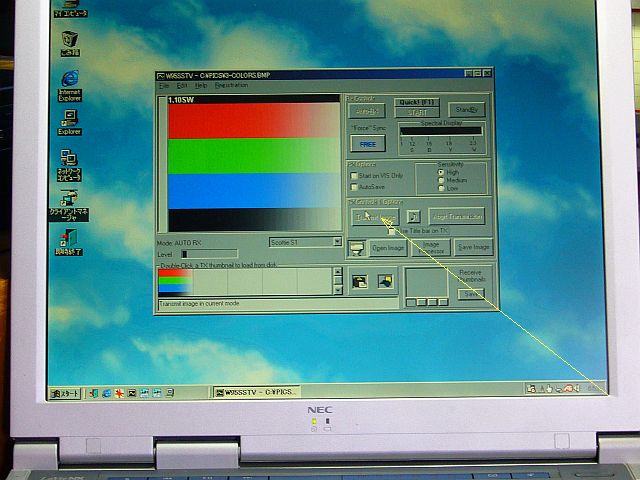640x480 pixels.
Task: Enable Start on VIS Only checkbox
Action: point(353,176)
